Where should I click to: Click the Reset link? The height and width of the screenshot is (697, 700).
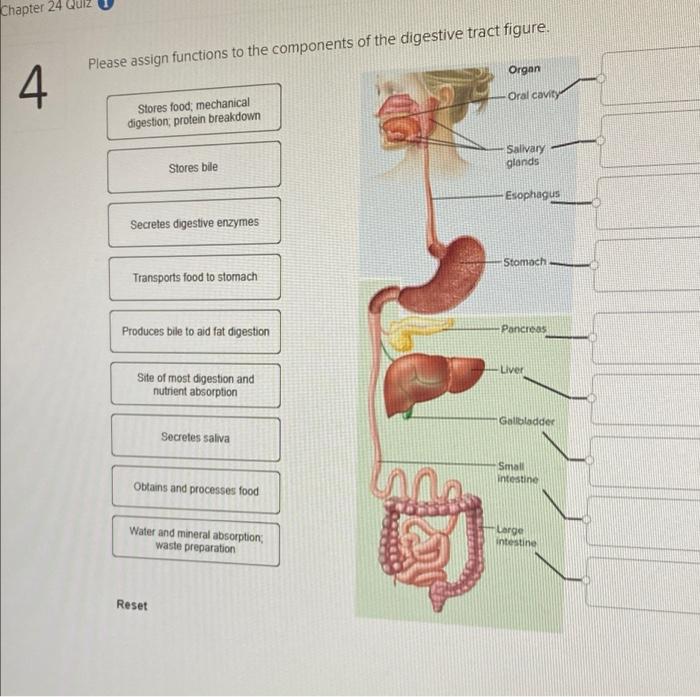tap(132, 605)
